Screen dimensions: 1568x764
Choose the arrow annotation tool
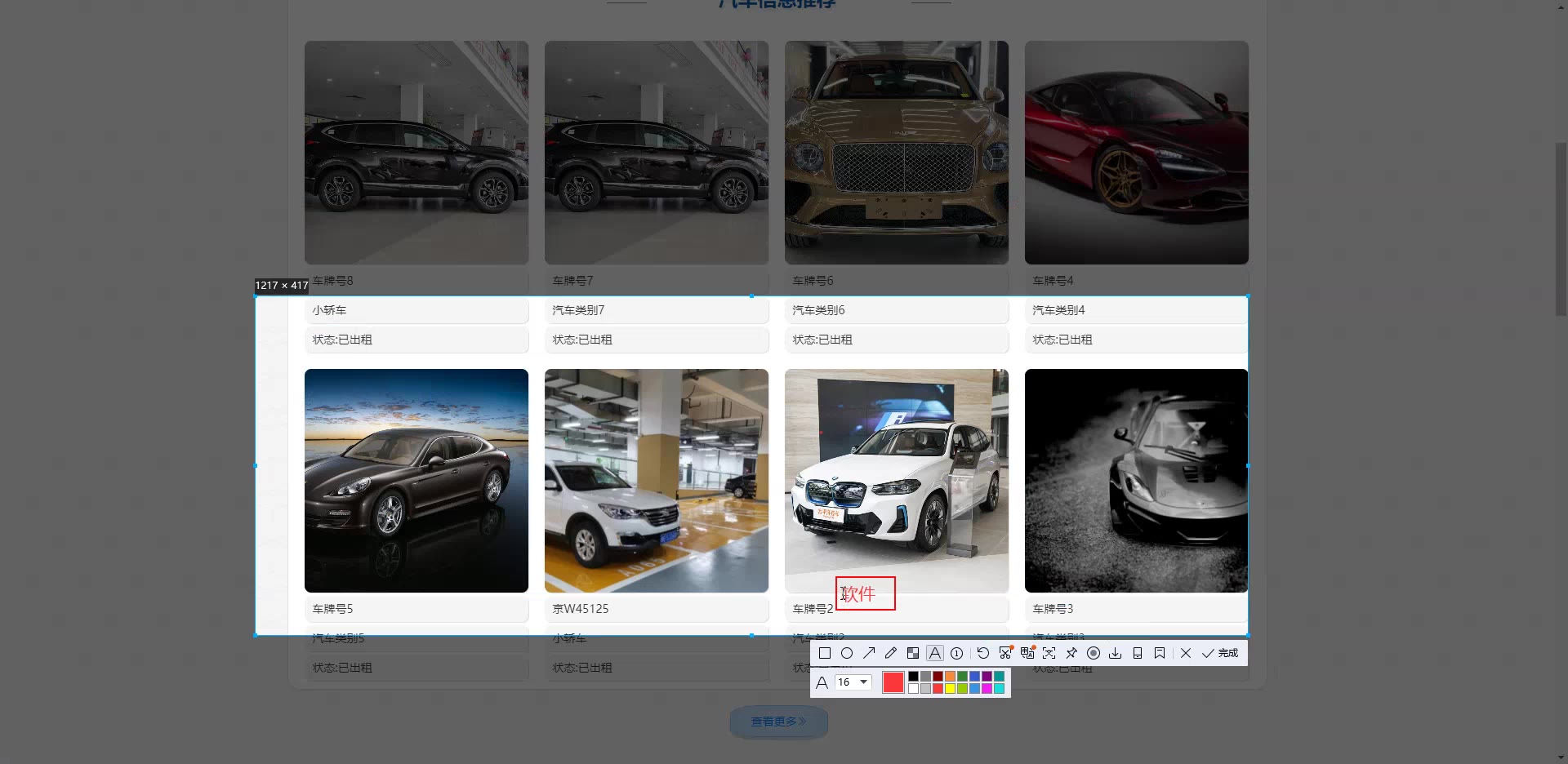click(x=869, y=653)
